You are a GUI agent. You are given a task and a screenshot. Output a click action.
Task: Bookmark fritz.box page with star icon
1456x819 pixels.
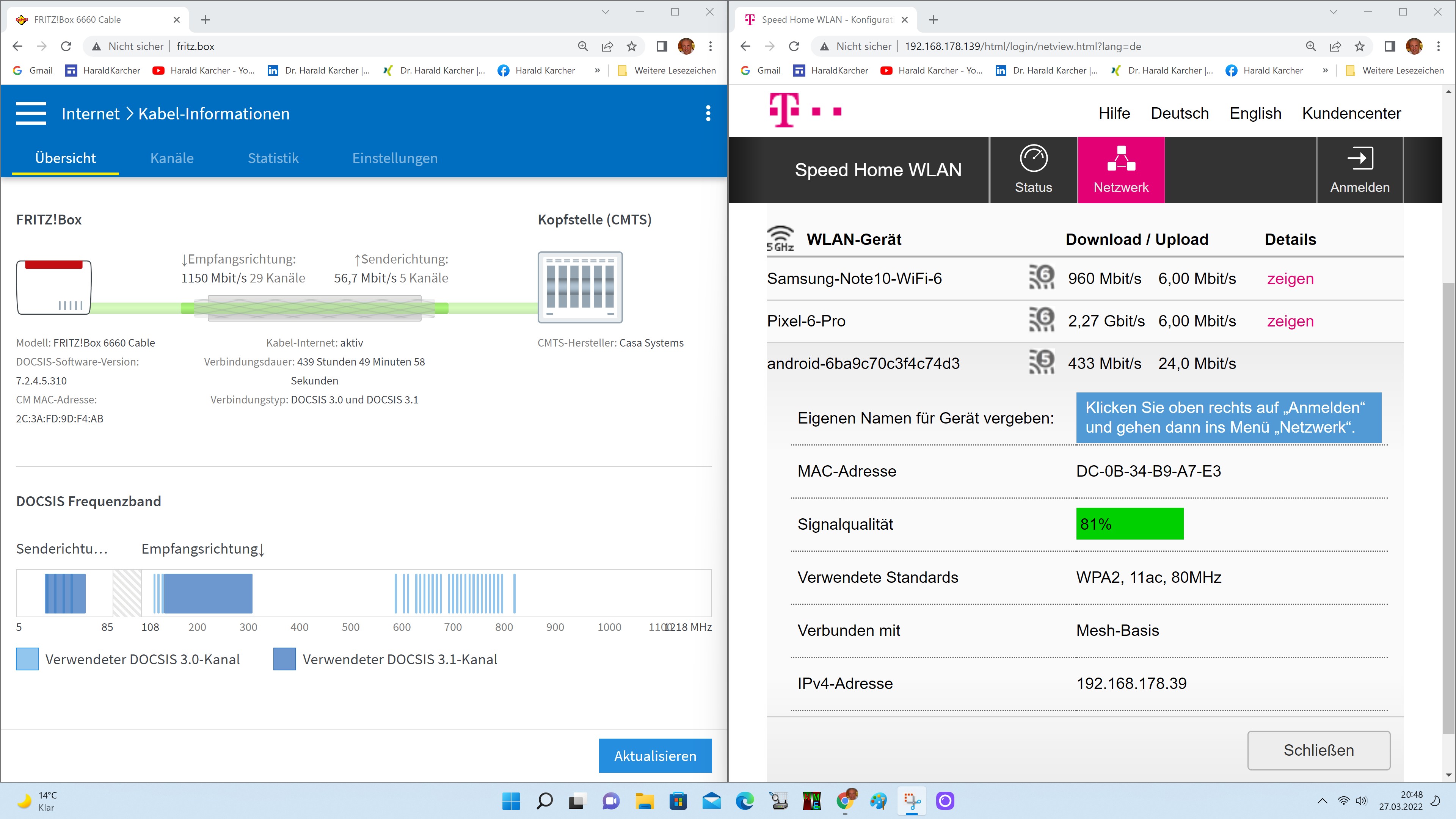coord(631,46)
